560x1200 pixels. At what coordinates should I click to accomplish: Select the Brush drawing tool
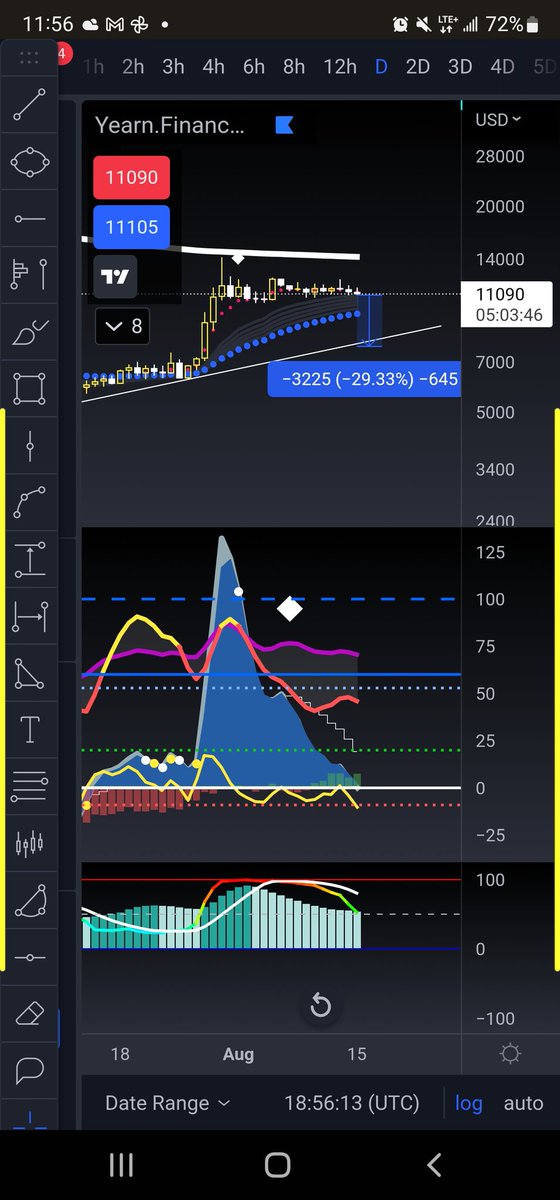pos(30,331)
